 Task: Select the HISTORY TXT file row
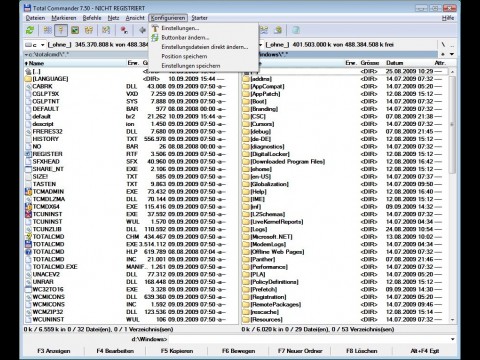click(x=125, y=139)
